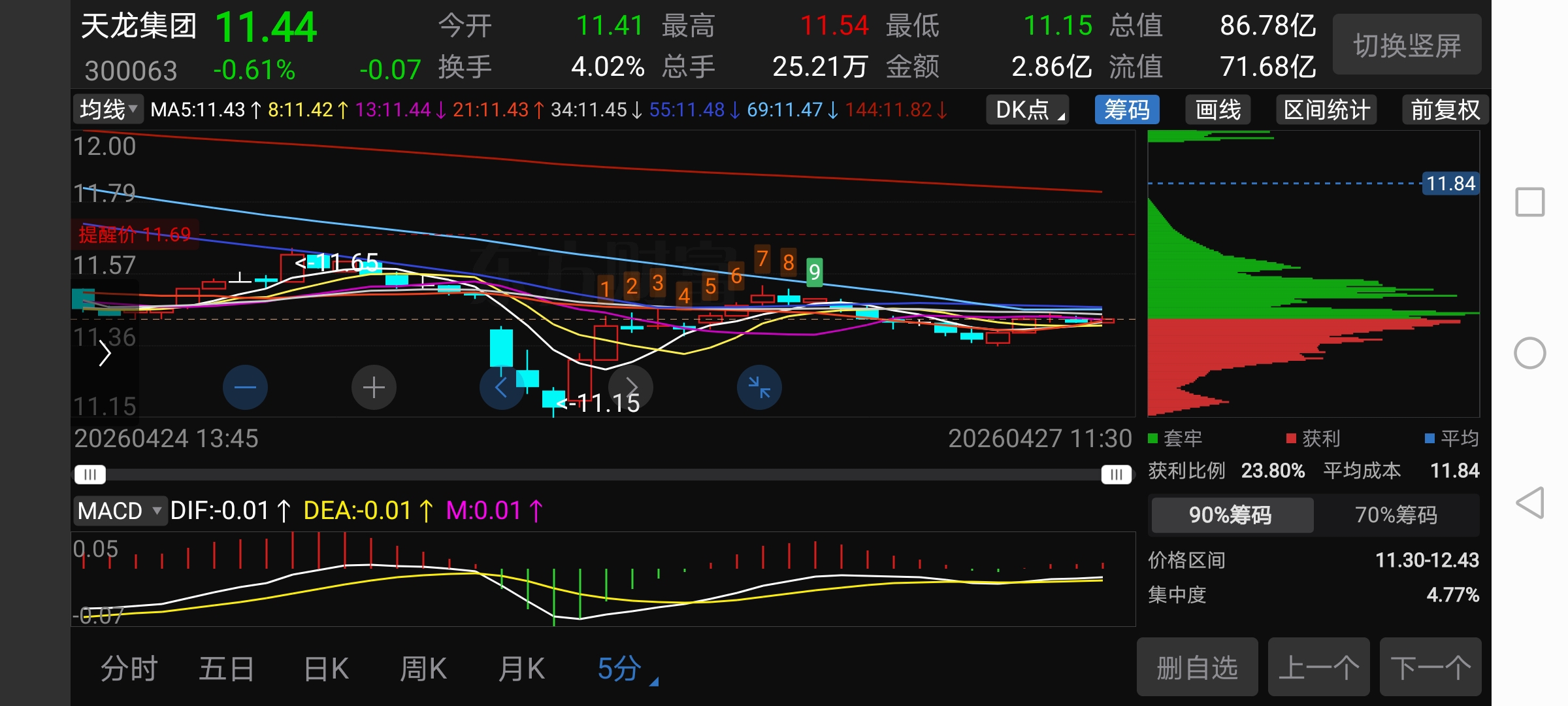The height and width of the screenshot is (706, 1568).
Task: Tap the zoom in plus icon on chart
Action: pos(374,388)
